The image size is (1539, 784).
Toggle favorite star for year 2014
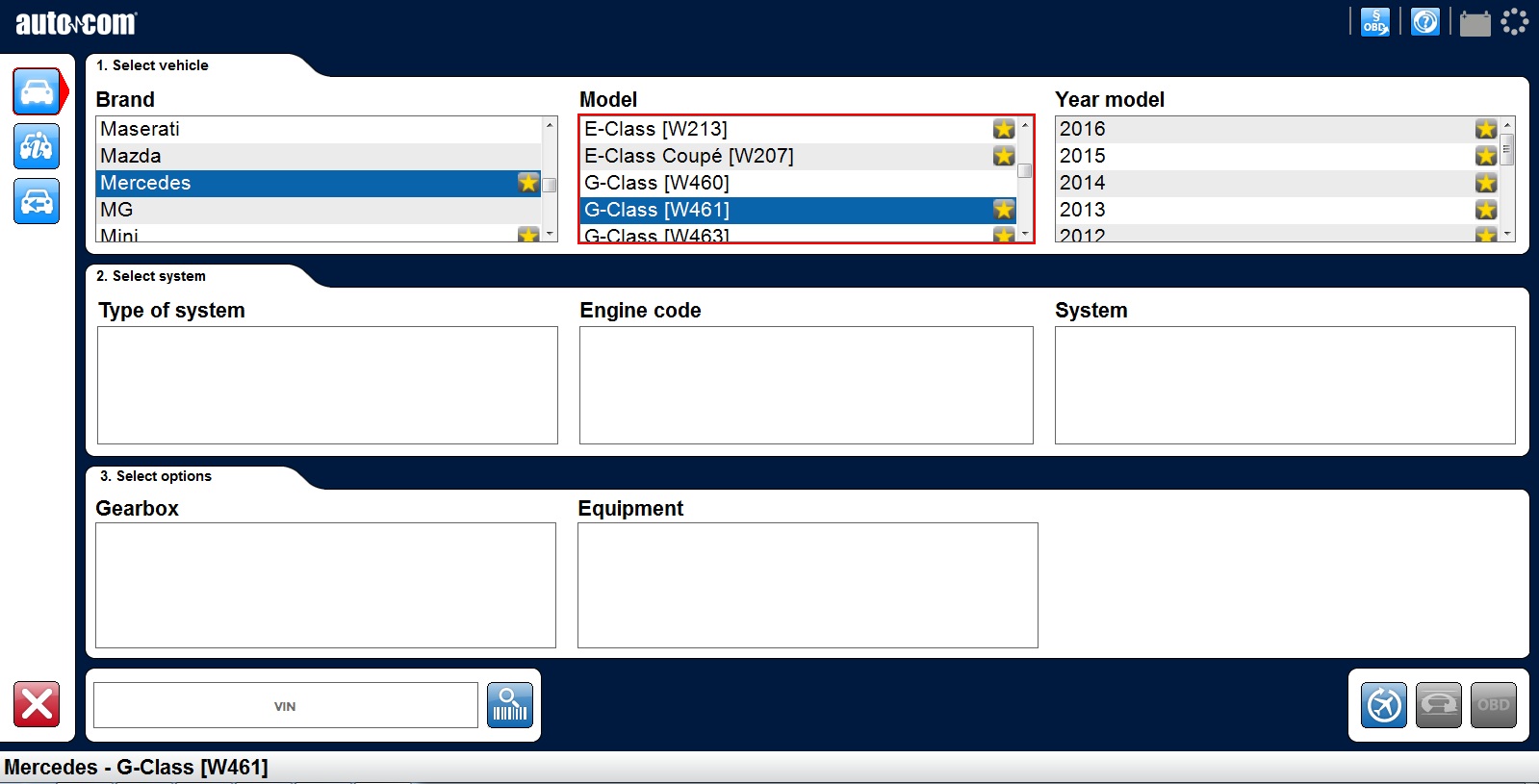(x=1485, y=183)
